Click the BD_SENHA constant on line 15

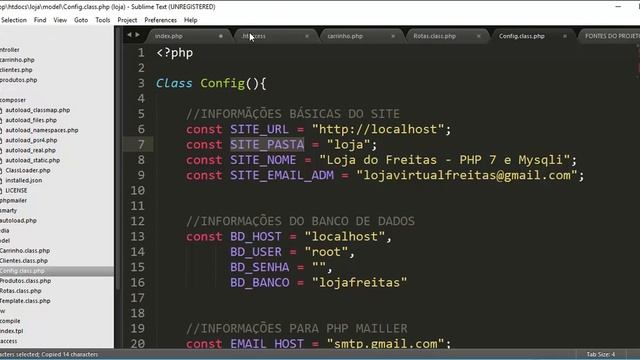click(260, 267)
